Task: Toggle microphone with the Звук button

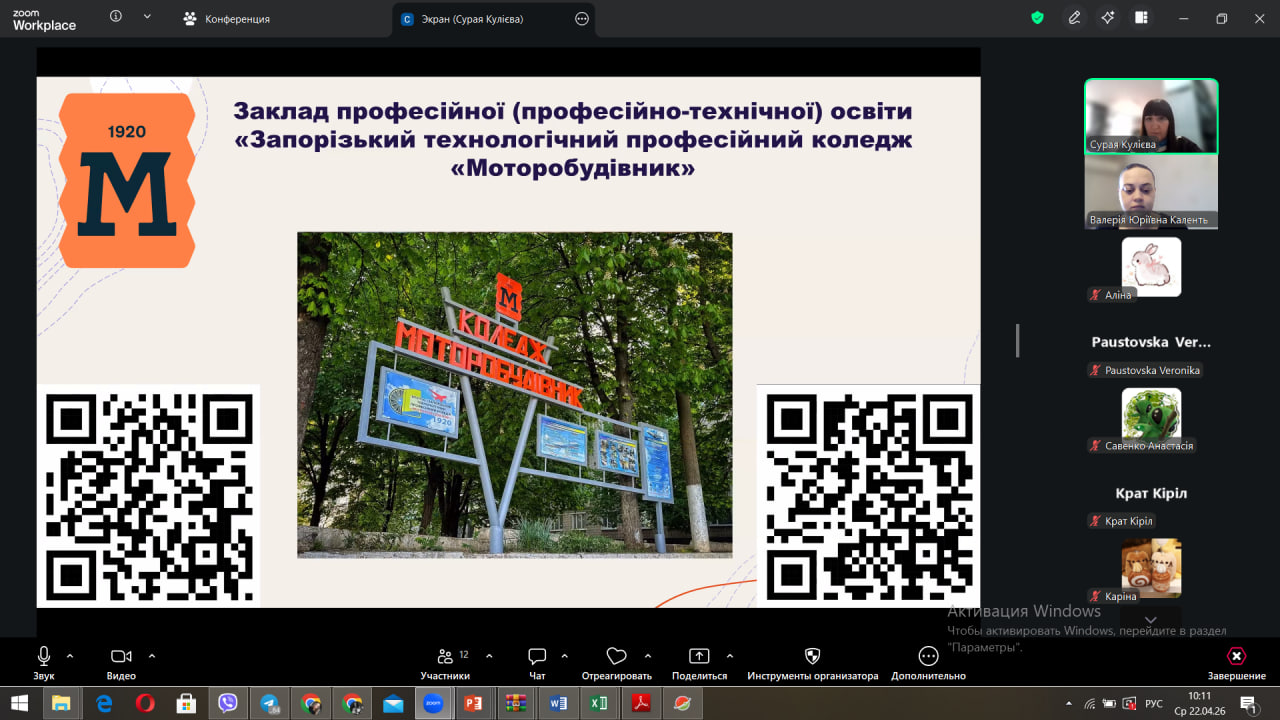Action: (44, 657)
